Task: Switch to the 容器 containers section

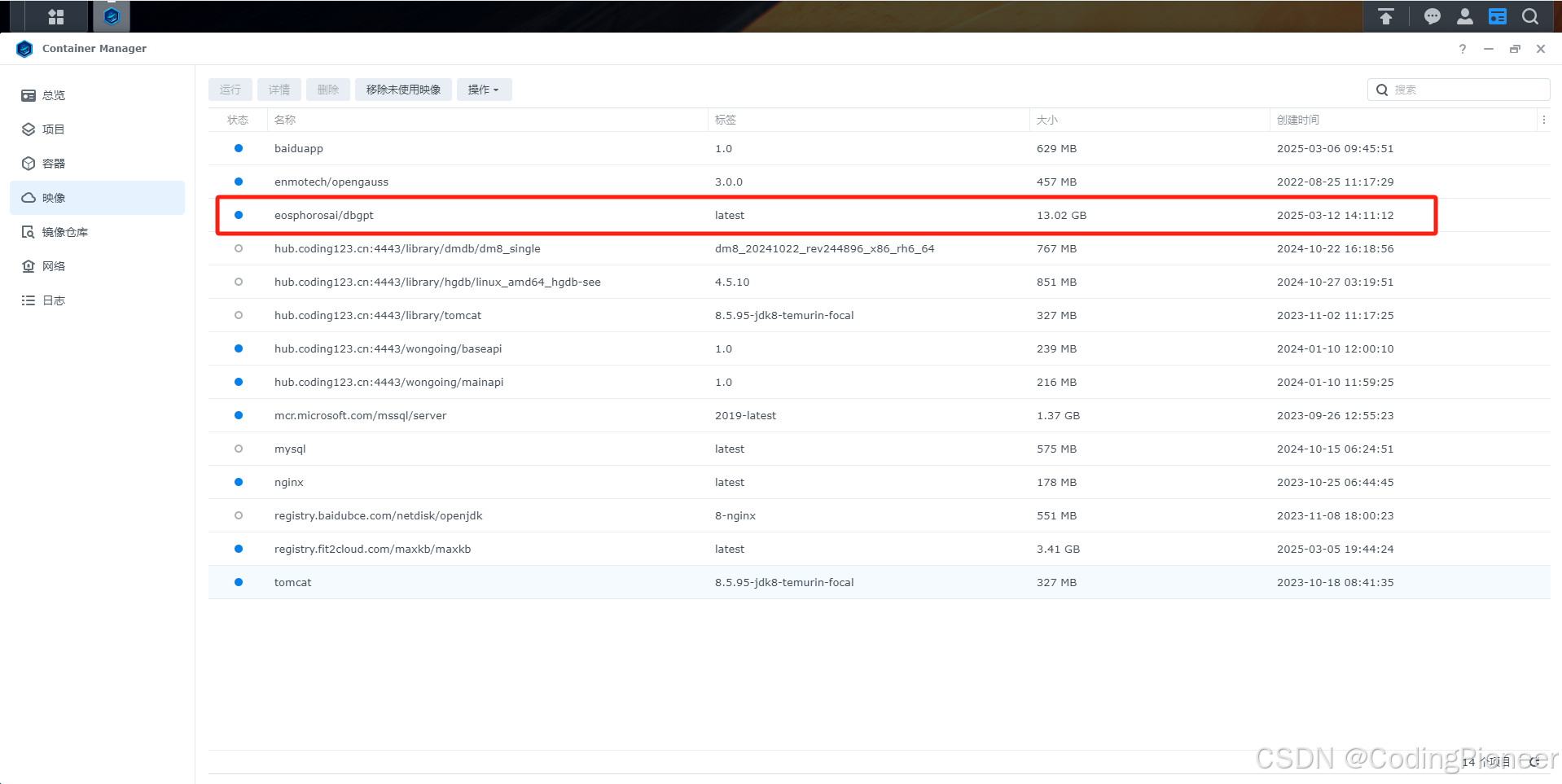Action: pos(98,164)
